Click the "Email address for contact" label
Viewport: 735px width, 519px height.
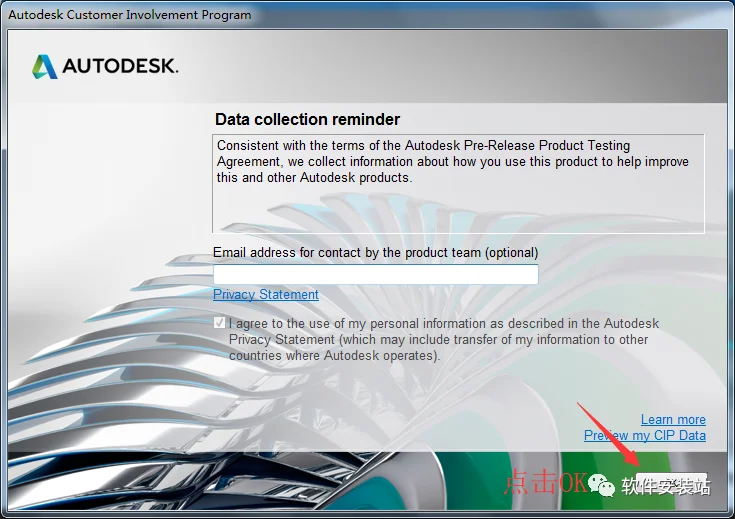[x=375, y=253]
